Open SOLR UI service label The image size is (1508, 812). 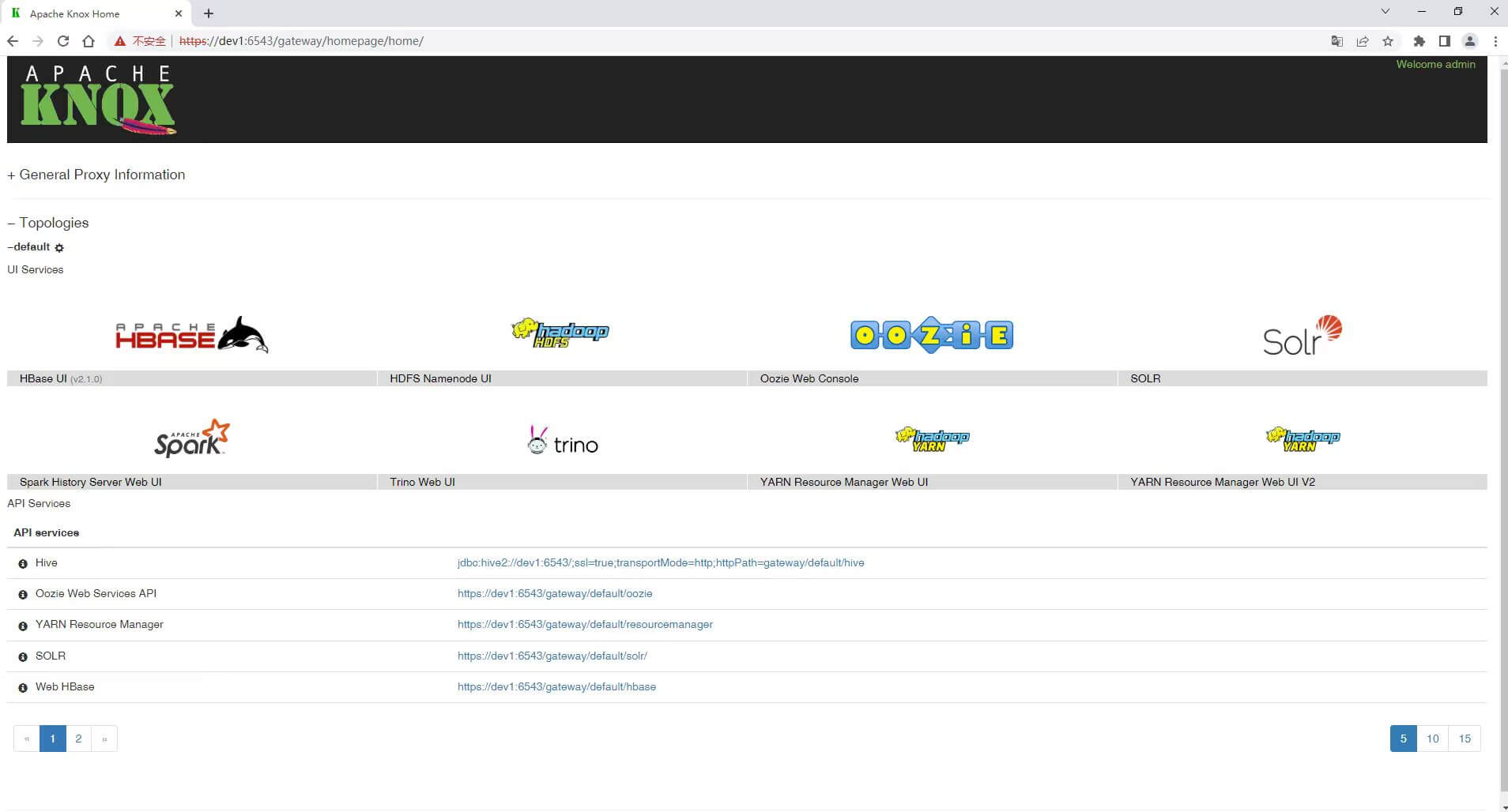point(1145,378)
